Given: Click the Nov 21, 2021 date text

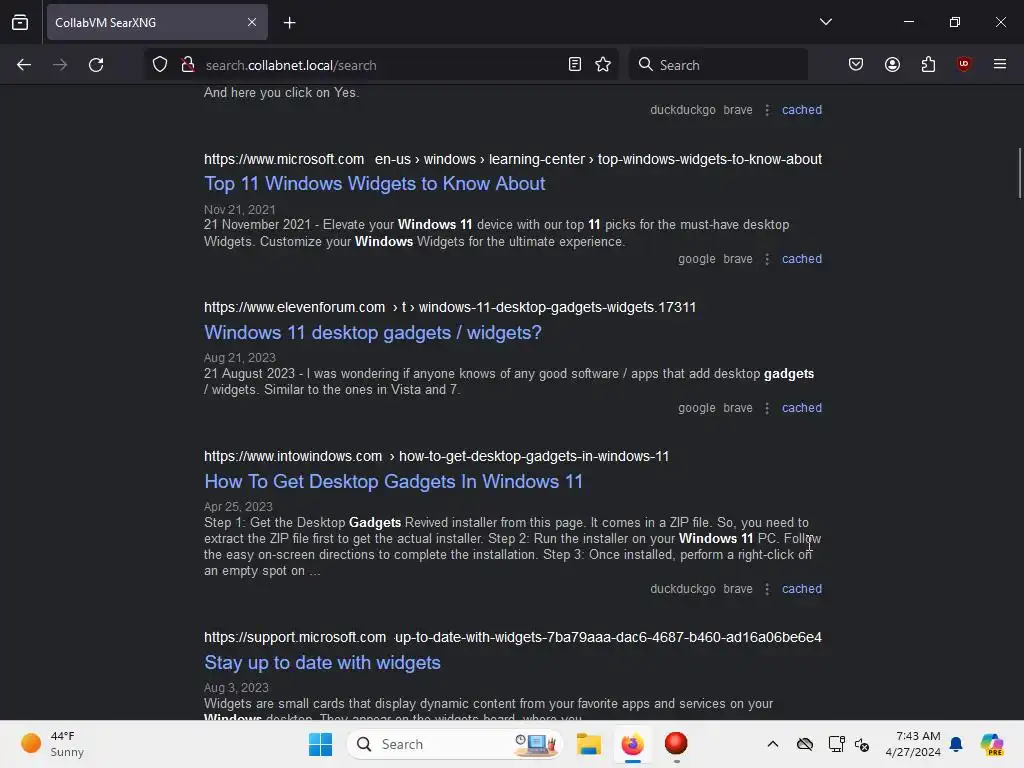Looking at the screenshot, I should coord(240,210).
